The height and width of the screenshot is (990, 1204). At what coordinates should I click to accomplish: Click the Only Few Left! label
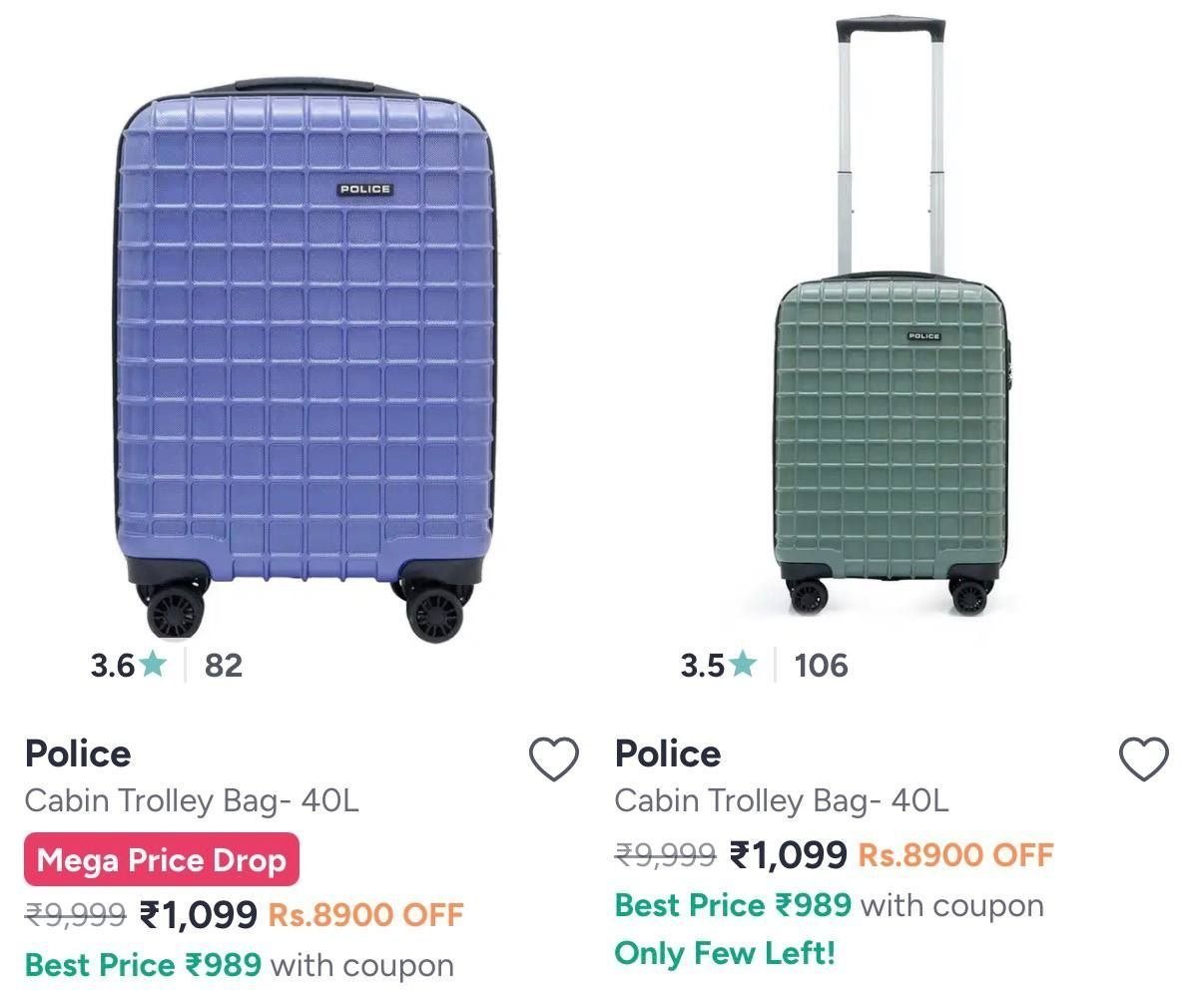pyautogui.click(x=725, y=953)
